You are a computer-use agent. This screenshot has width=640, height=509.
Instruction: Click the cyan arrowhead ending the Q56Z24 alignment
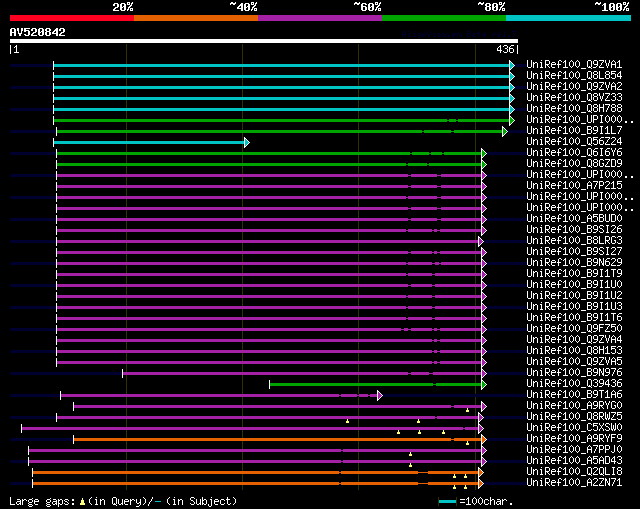tap(247, 142)
